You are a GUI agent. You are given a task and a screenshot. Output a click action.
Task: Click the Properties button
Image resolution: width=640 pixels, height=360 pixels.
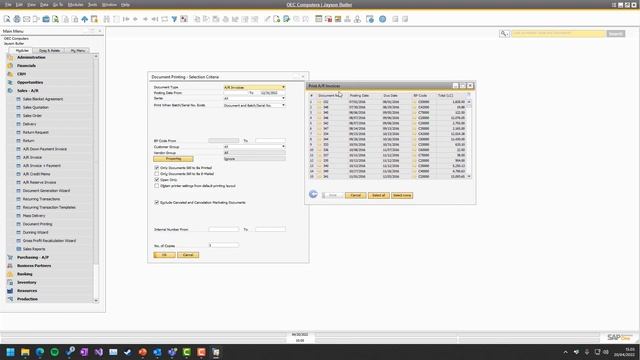(173, 159)
